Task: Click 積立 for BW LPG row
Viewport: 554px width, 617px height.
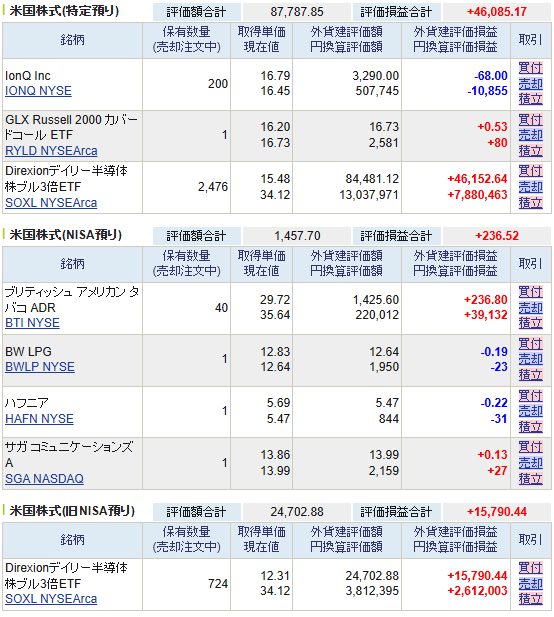Action: click(x=530, y=375)
